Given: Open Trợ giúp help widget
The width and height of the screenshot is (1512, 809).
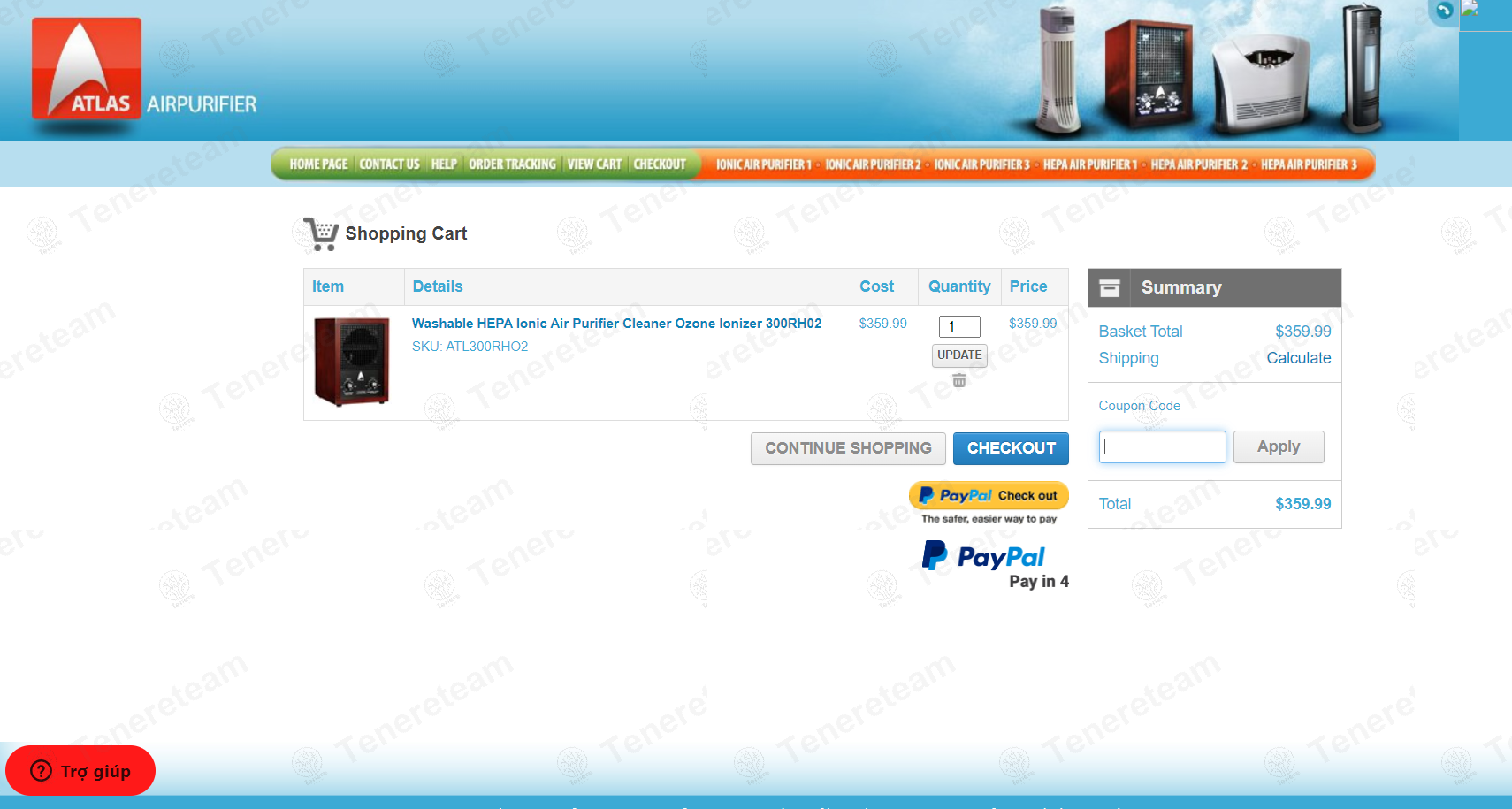Looking at the screenshot, I should pyautogui.click(x=80, y=771).
